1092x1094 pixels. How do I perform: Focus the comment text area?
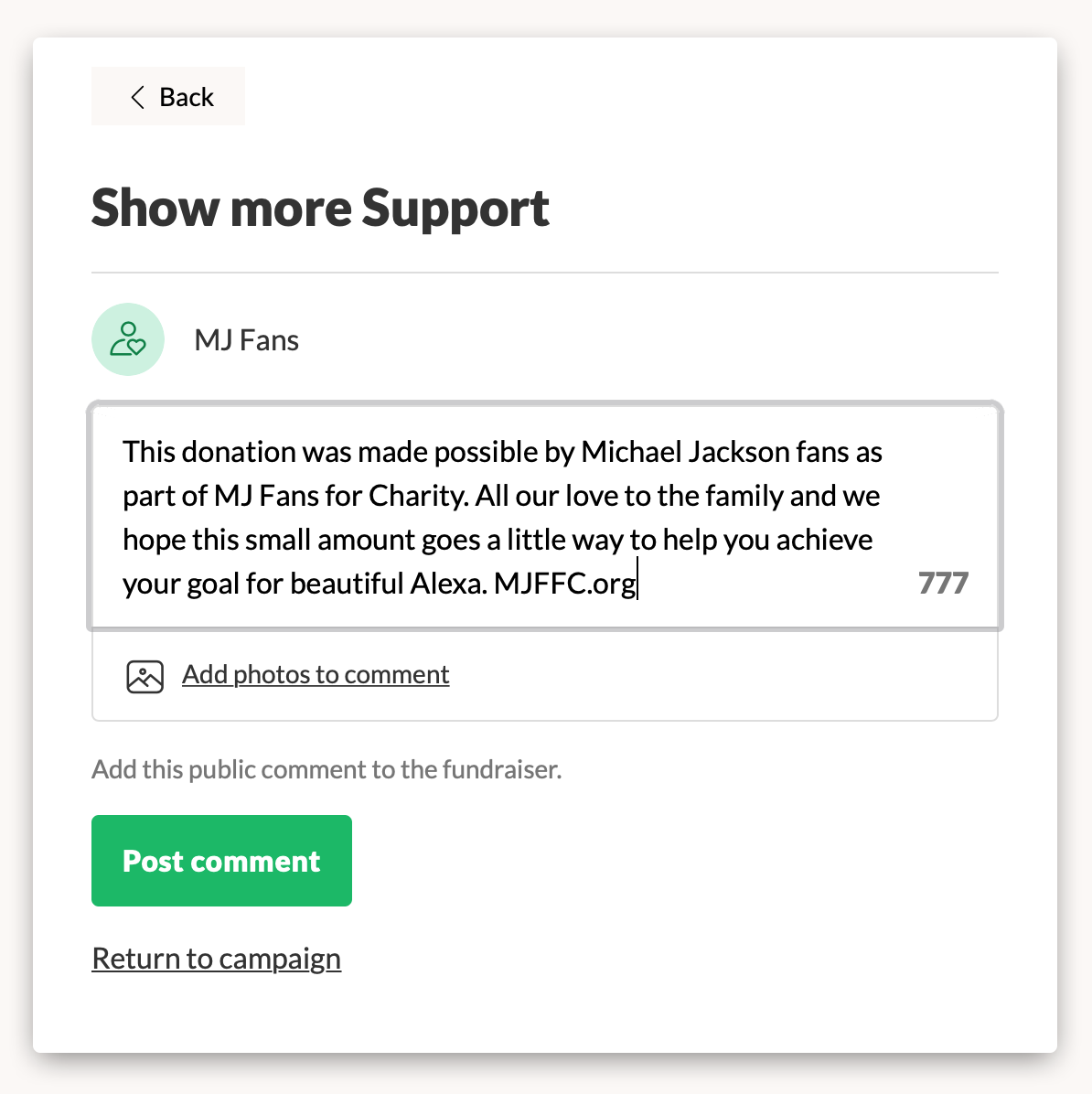(x=545, y=516)
